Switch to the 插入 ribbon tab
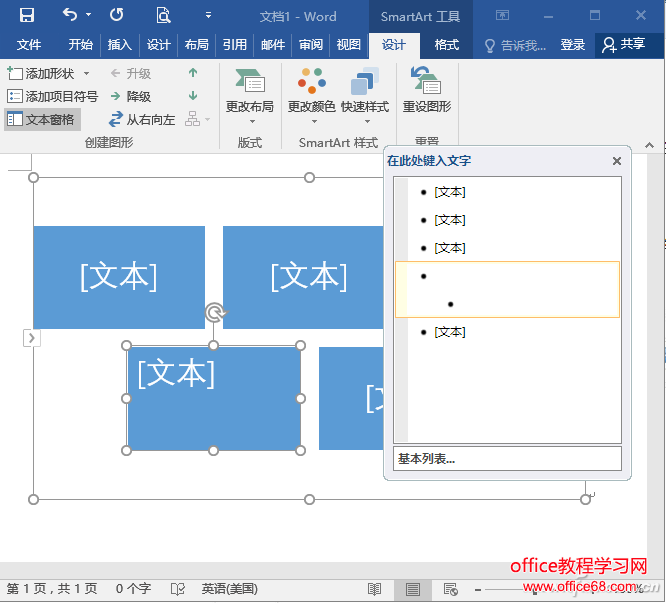The image size is (666, 603). [119, 45]
